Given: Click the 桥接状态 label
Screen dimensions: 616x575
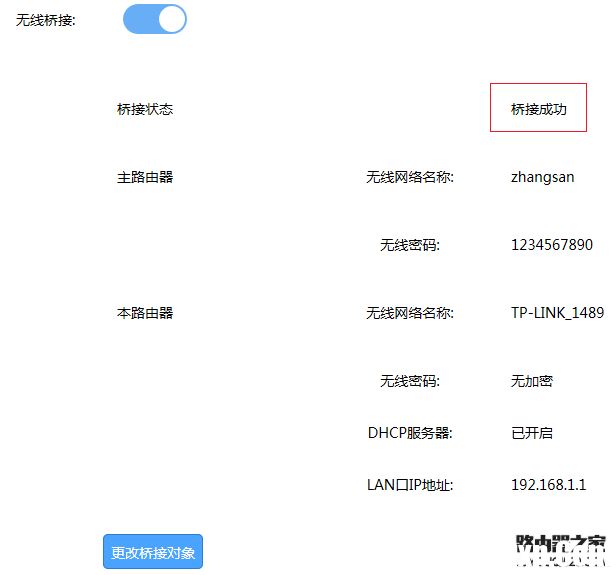Looking at the screenshot, I should tap(145, 109).
